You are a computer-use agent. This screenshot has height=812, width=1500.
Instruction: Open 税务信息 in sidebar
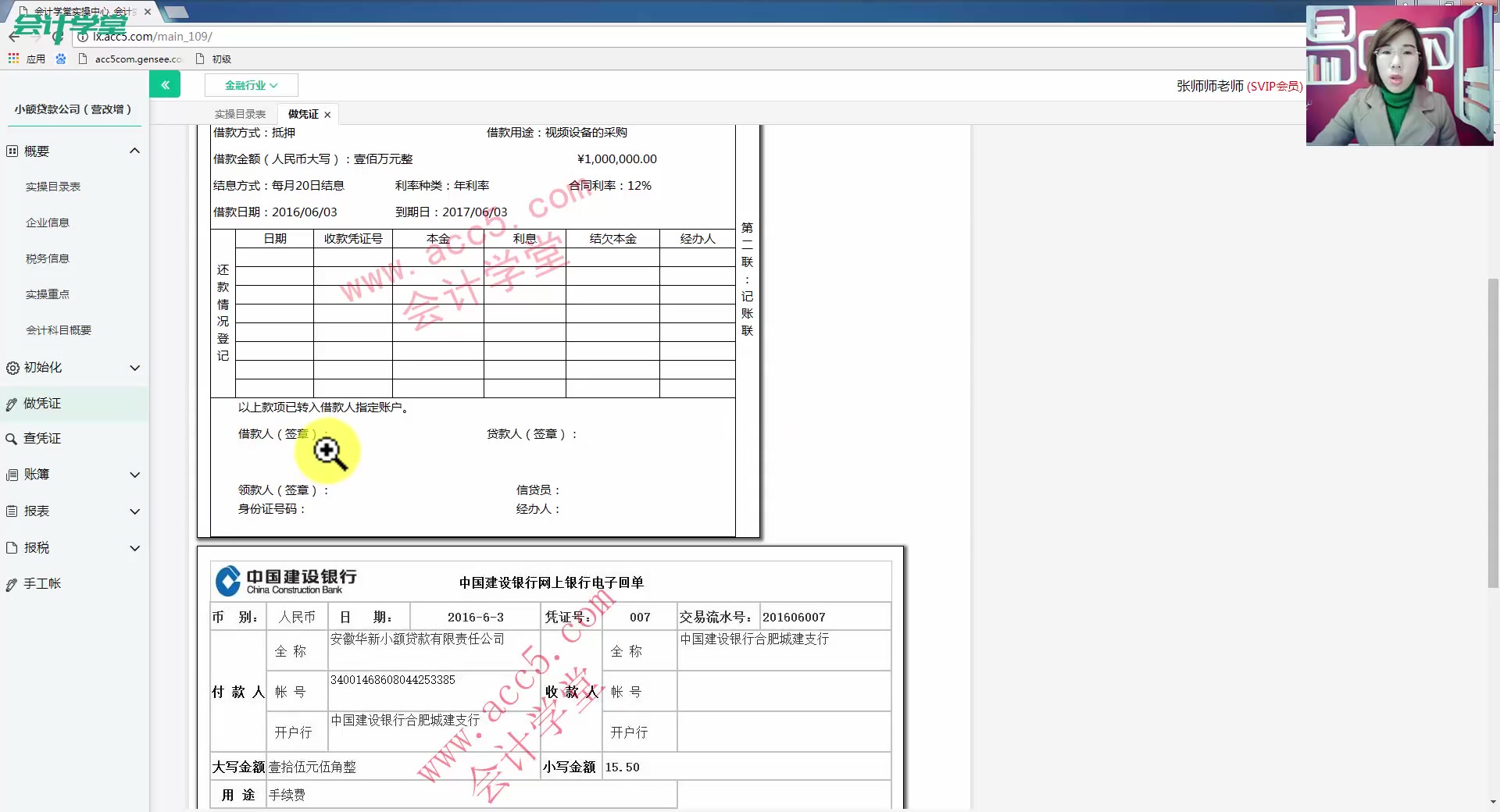coord(48,258)
